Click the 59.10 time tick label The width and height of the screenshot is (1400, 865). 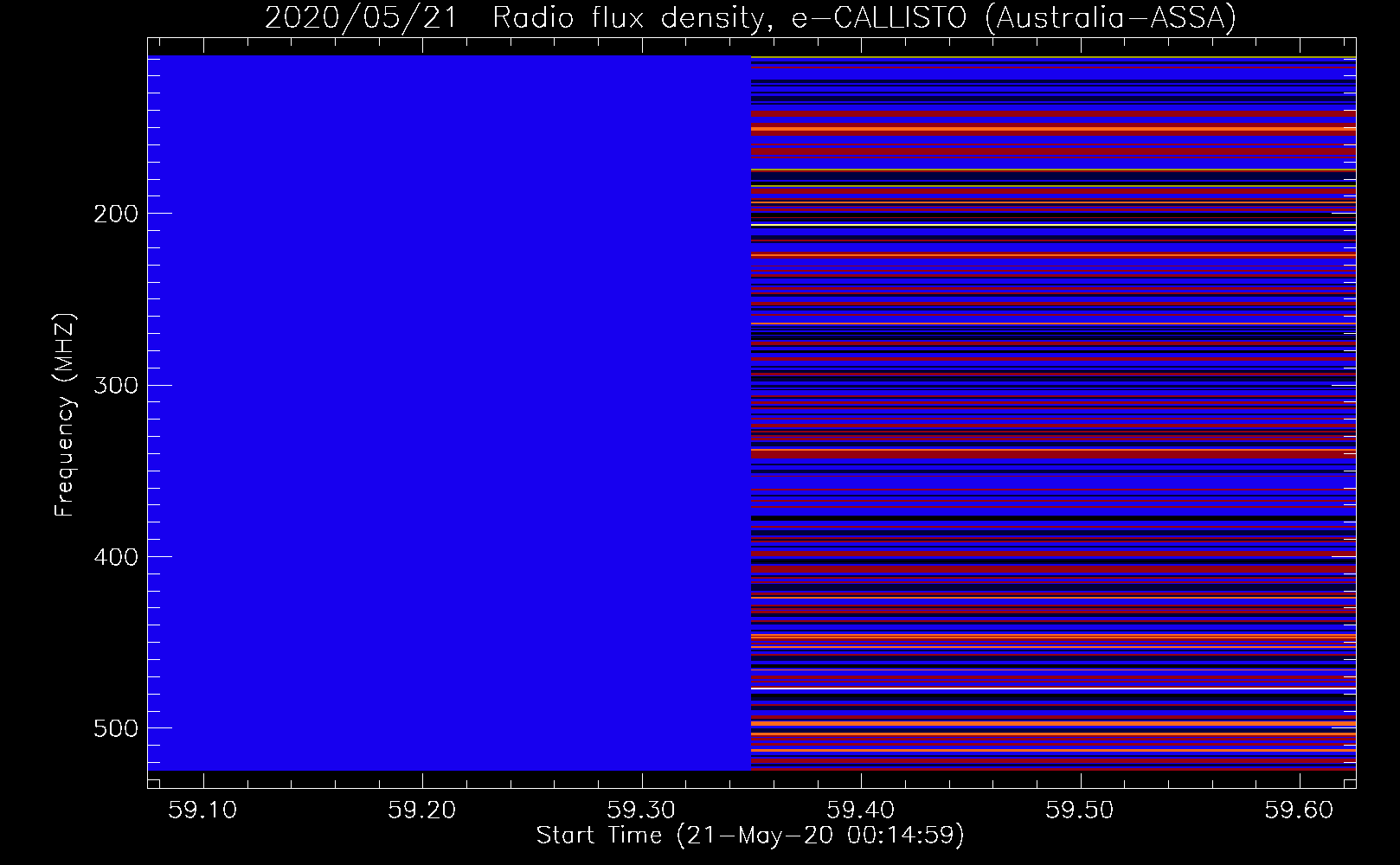(202, 810)
